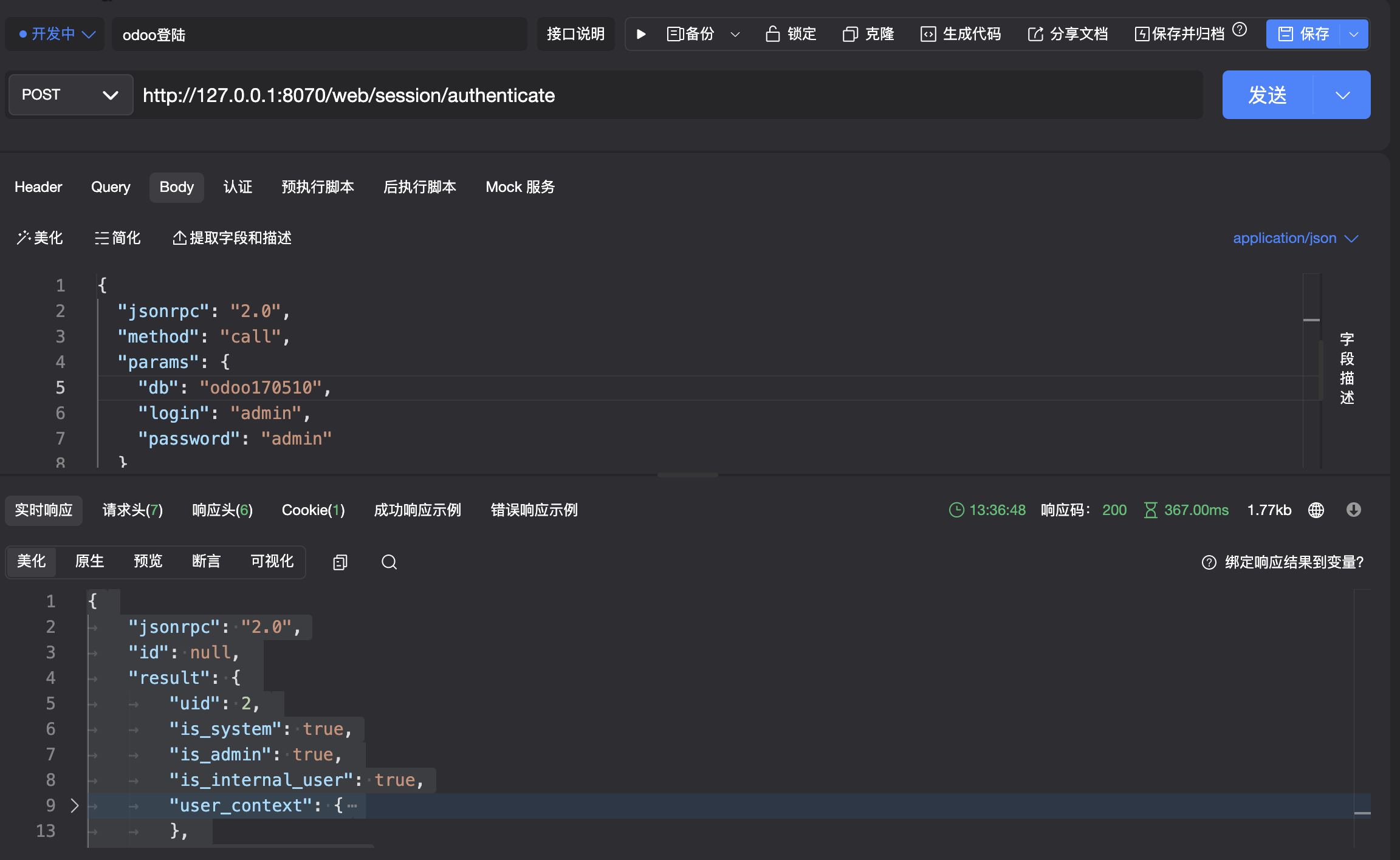Download the response data
Viewport: 1400px width, 860px height.
pos(1354,510)
